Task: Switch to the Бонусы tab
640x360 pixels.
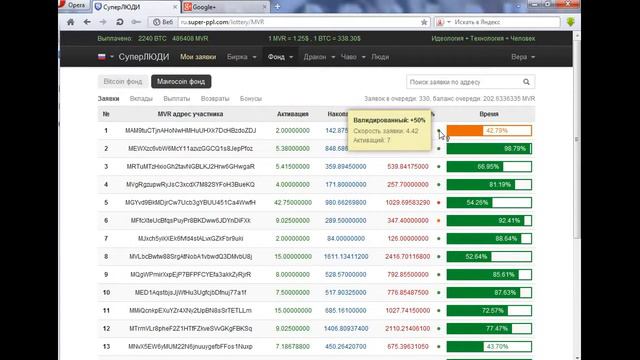Action: point(251,99)
